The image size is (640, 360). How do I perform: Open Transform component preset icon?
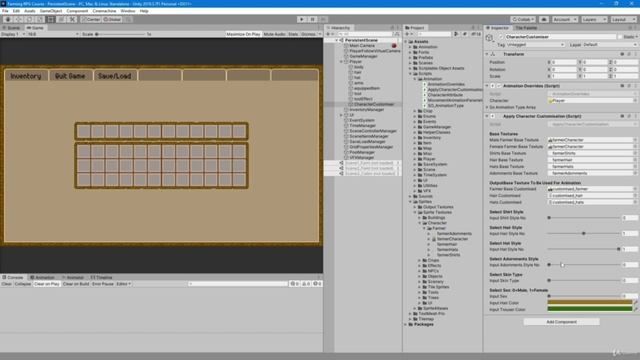pos(629,54)
